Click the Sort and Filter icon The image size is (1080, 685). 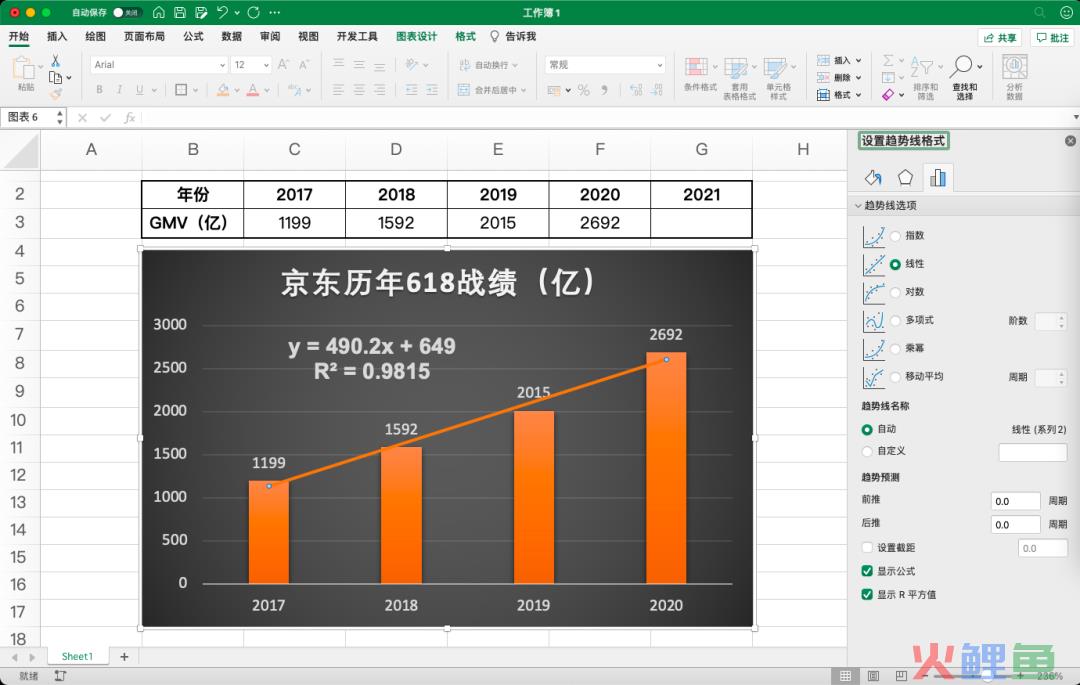coord(922,67)
